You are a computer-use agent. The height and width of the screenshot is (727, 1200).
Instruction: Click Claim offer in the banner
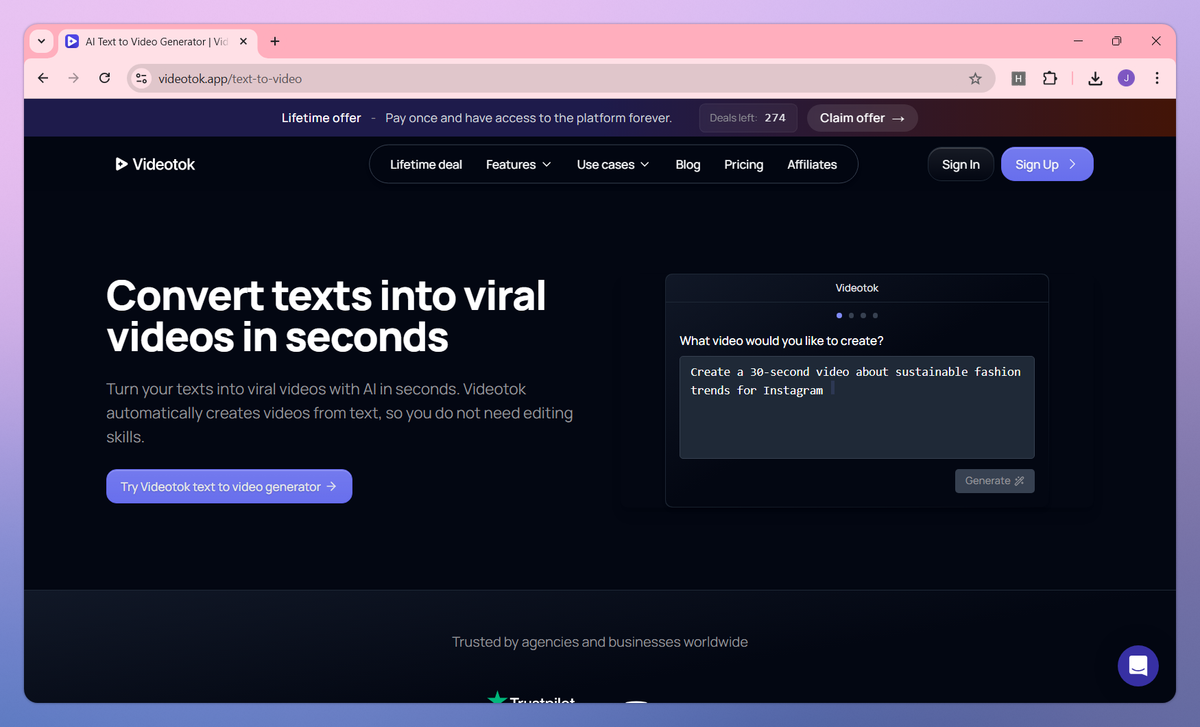tap(862, 118)
